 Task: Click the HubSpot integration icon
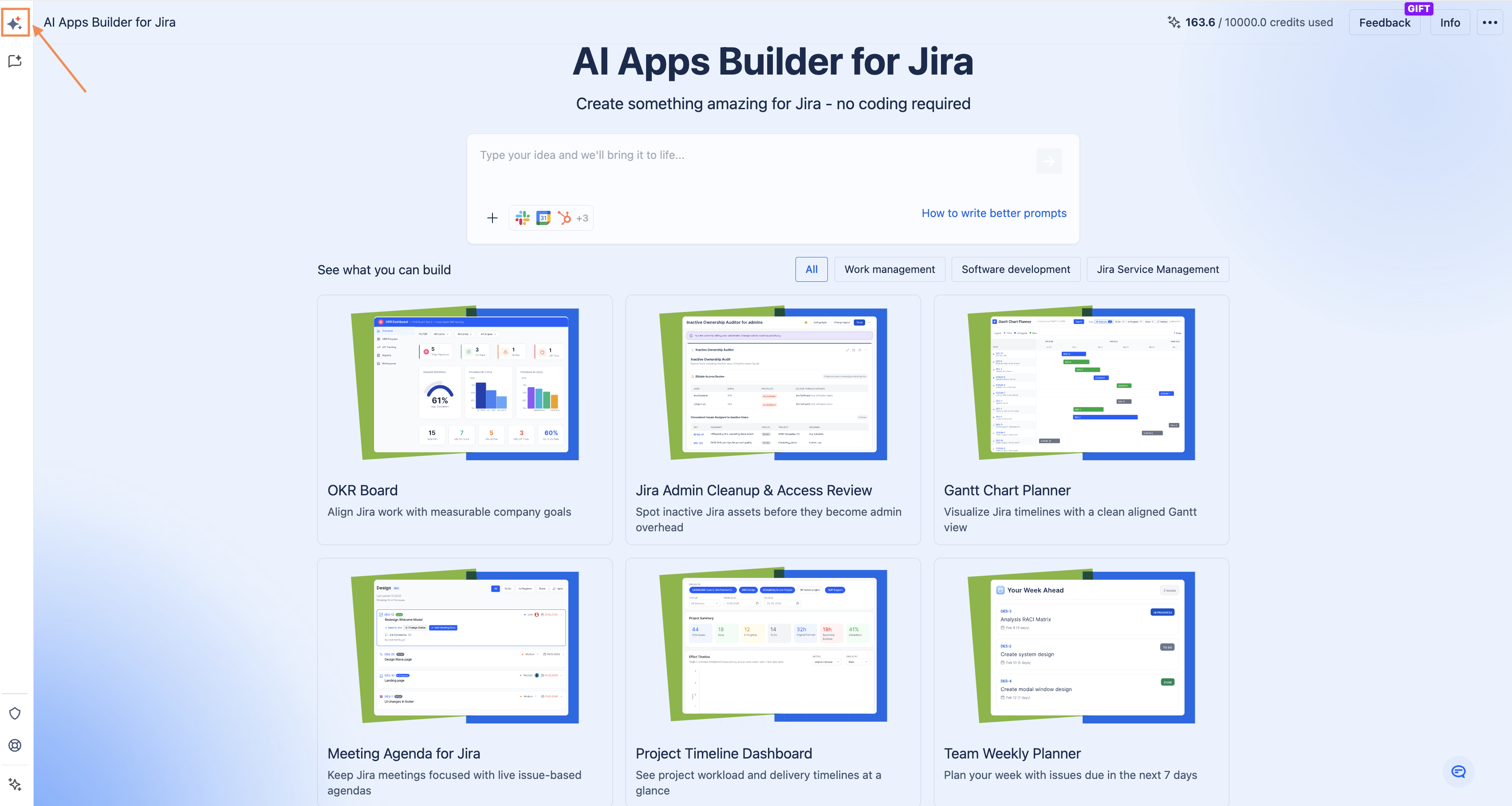point(564,218)
